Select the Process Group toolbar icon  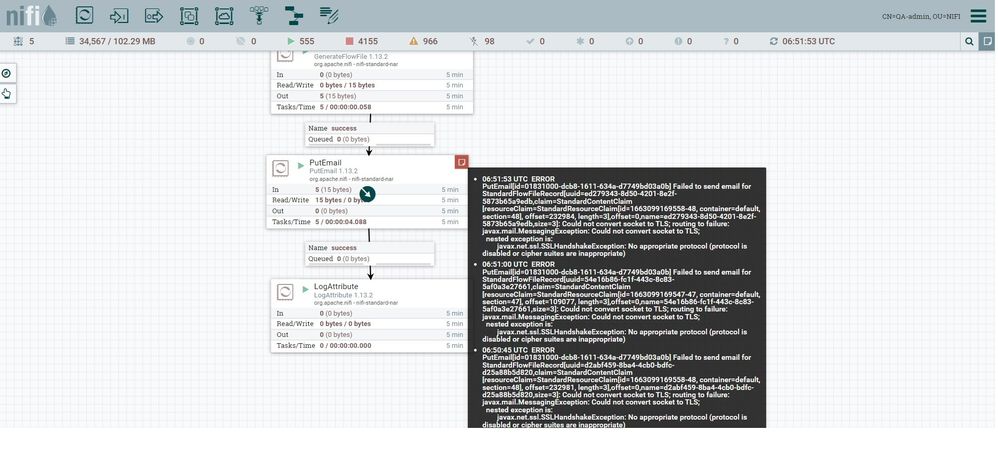189,15
